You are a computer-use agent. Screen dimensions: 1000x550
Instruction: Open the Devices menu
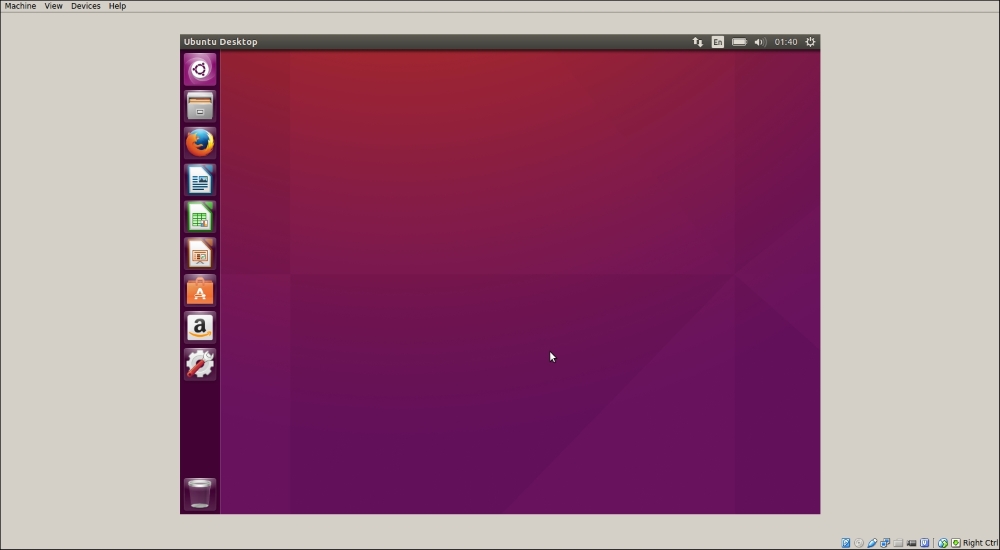tap(85, 6)
